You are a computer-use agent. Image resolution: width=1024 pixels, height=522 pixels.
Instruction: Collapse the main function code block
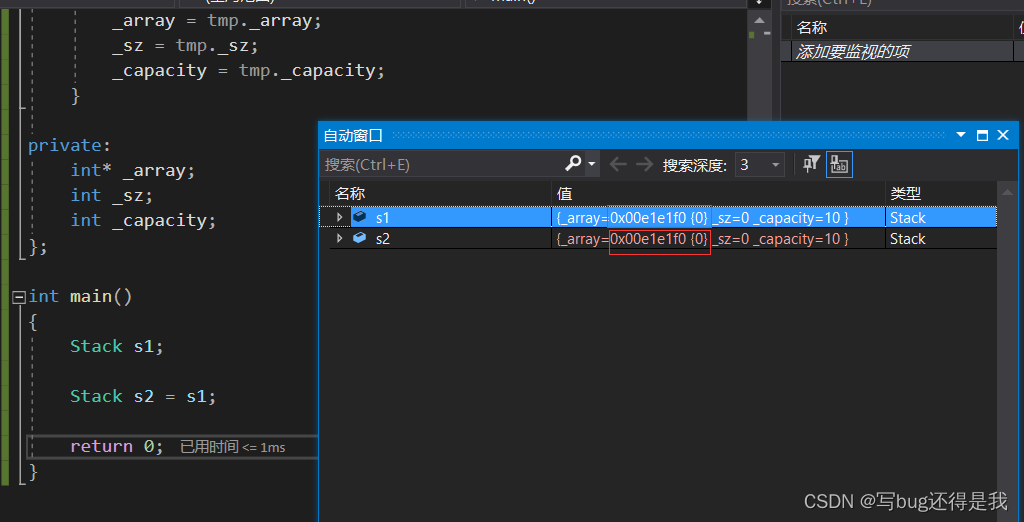click(x=18, y=297)
